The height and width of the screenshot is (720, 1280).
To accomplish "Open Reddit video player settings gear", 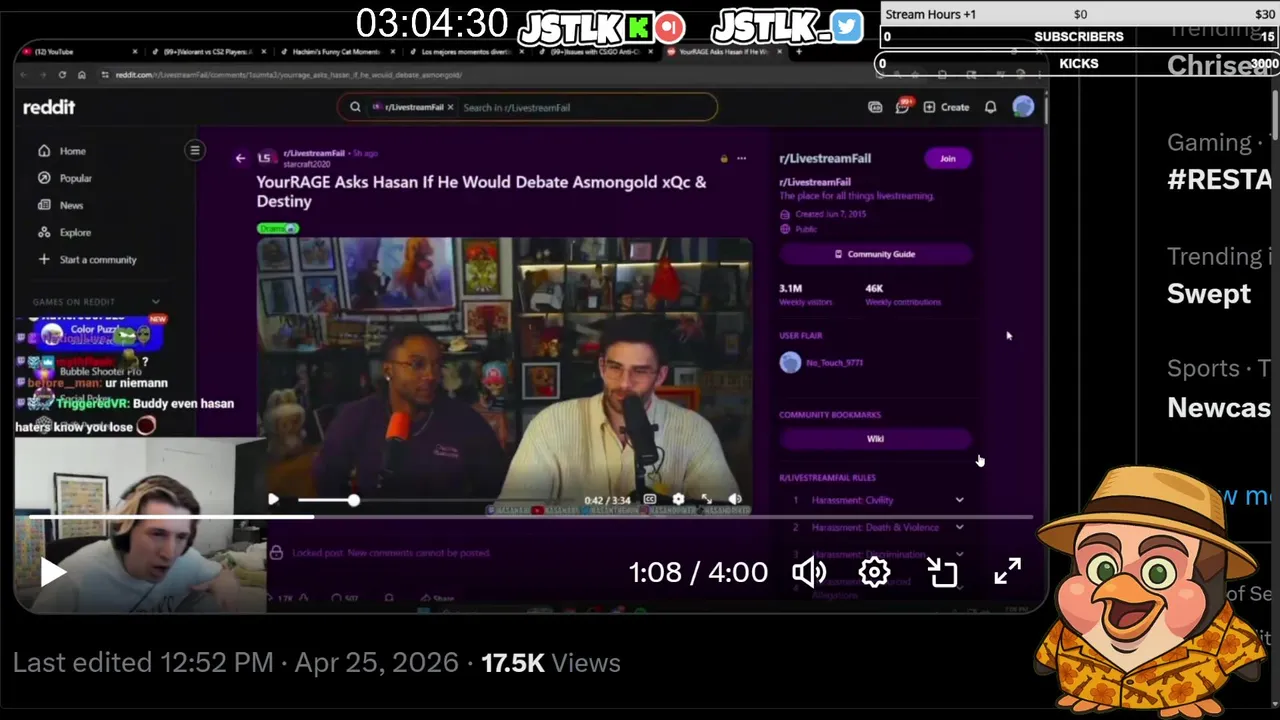I will point(678,499).
